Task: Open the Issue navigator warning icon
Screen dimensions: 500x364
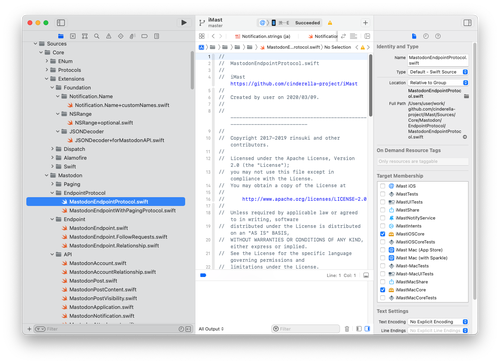Action: 109,36
